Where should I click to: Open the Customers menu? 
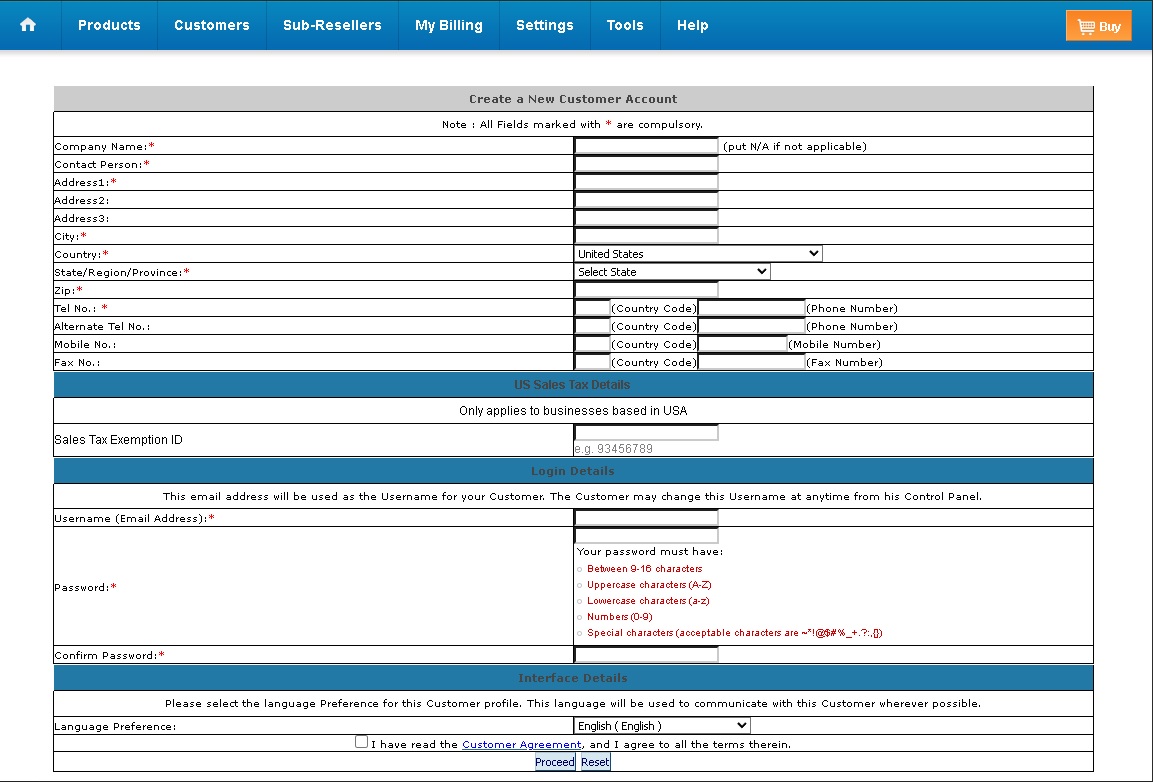click(x=212, y=25)
